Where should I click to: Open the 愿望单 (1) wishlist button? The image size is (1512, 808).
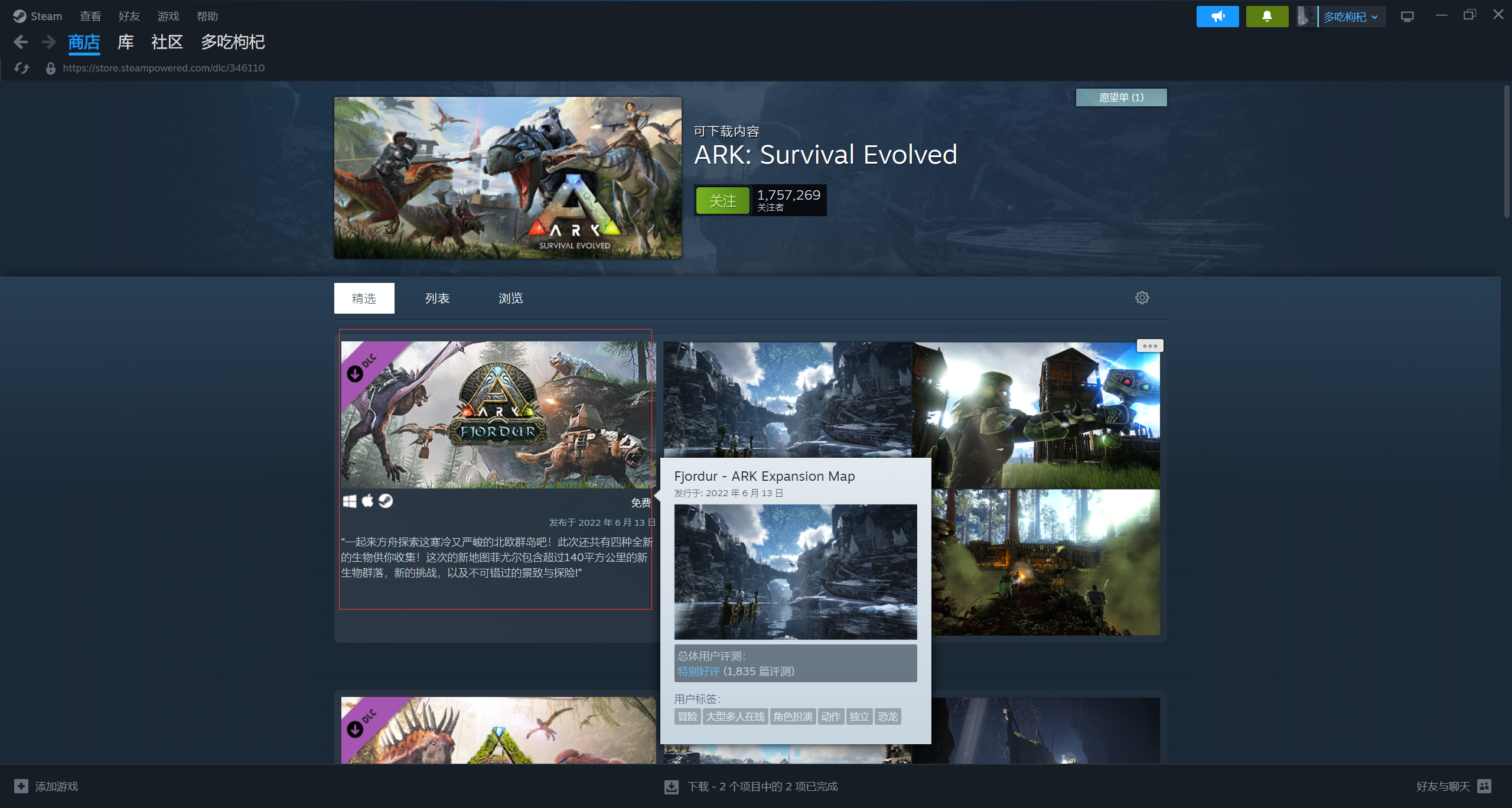pos(1120,97)
